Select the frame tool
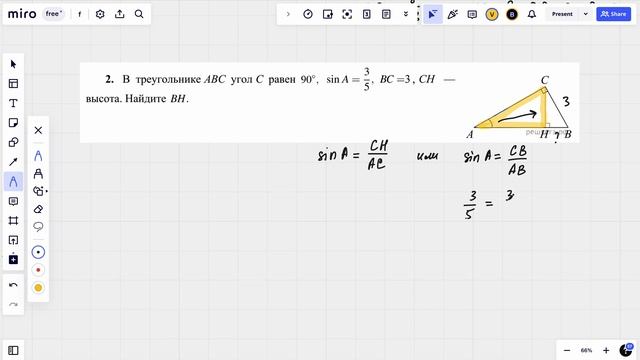The image size is (640, 360). (x=13, y=221)
